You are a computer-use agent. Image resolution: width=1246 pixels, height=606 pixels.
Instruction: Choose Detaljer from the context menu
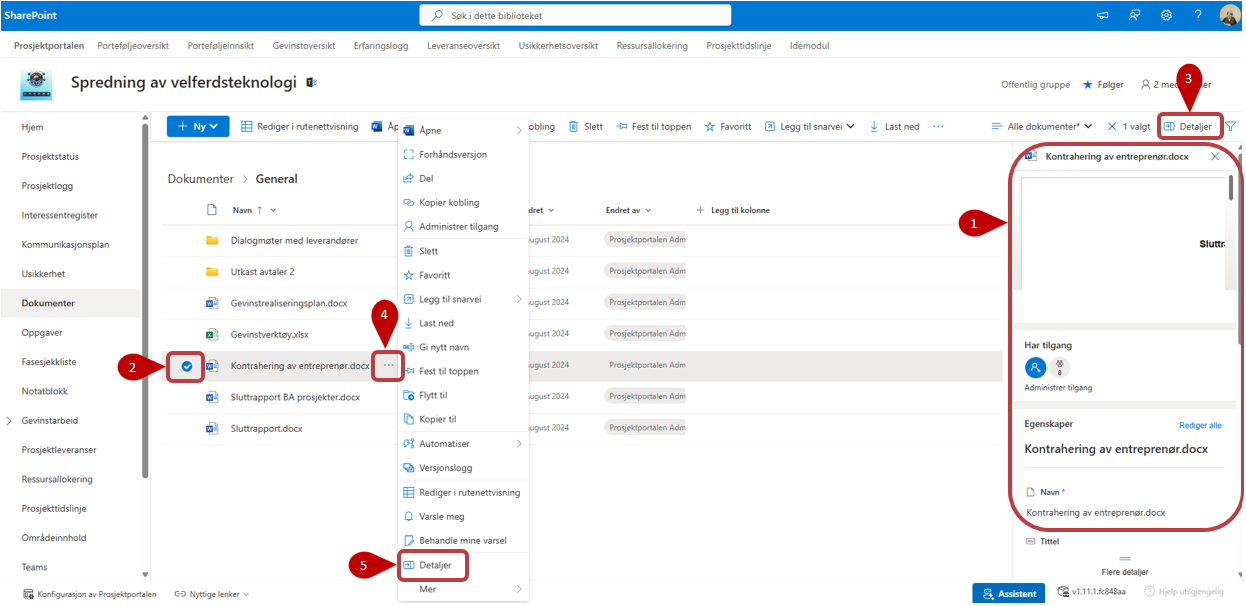pos(435,565)
